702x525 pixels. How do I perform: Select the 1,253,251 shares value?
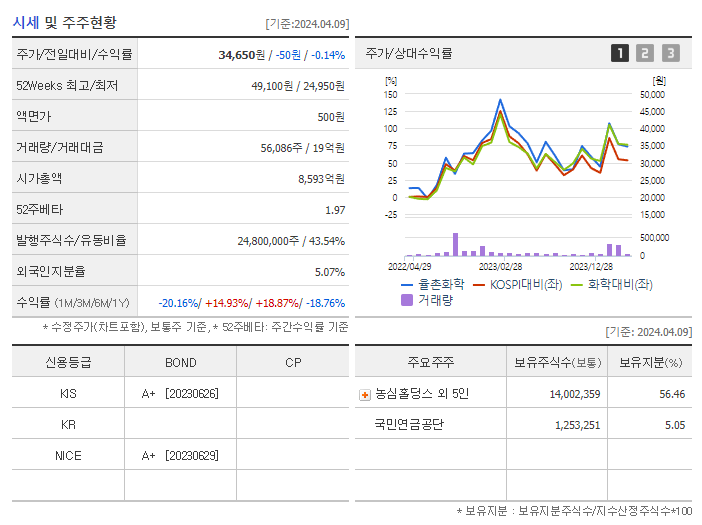(x=578, y=425)
